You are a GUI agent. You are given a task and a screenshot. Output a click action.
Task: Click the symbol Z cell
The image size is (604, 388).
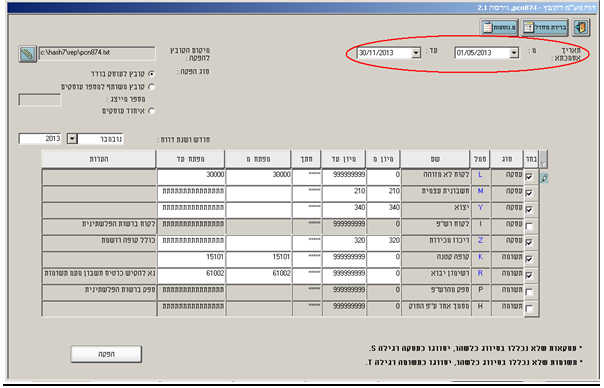480,242
